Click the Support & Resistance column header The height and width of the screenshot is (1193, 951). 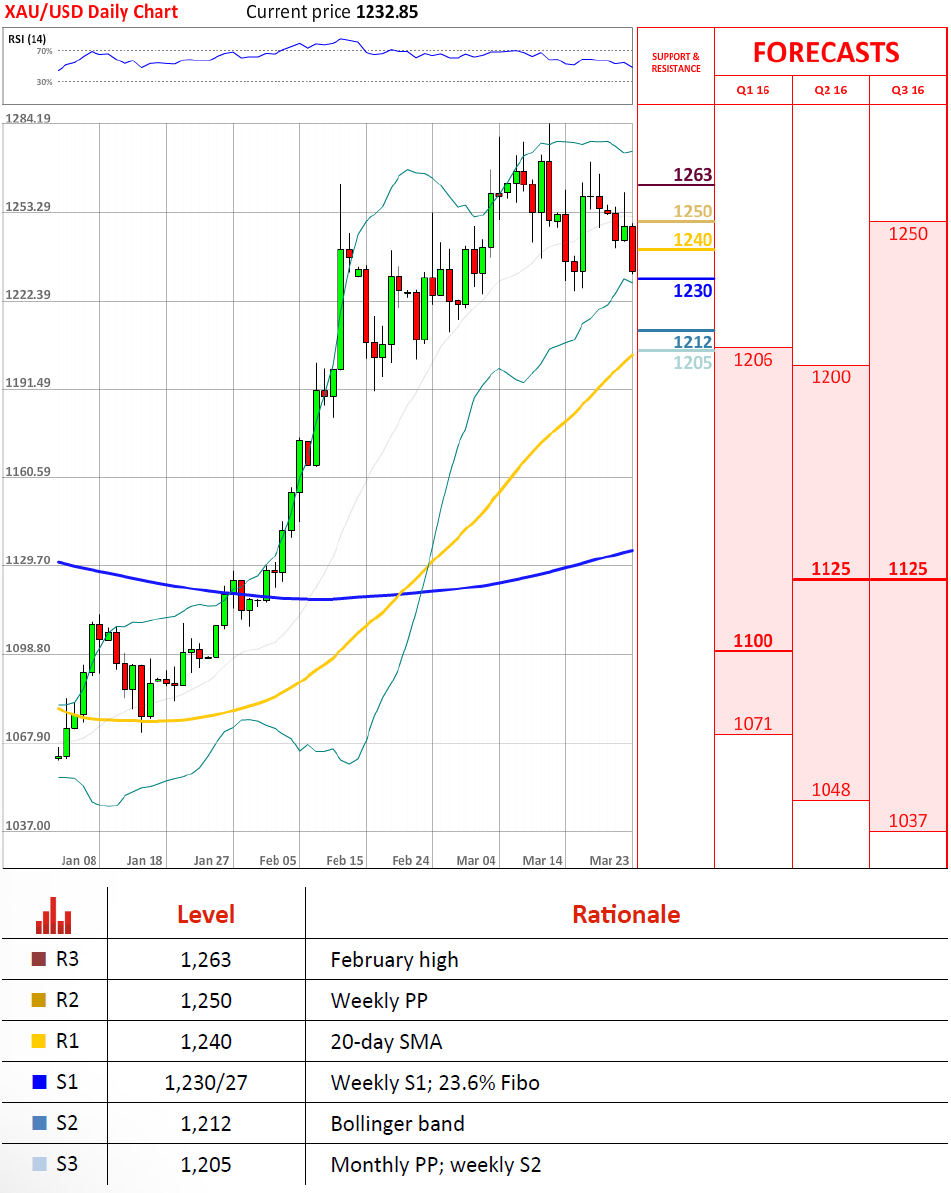tap(676, 63)
